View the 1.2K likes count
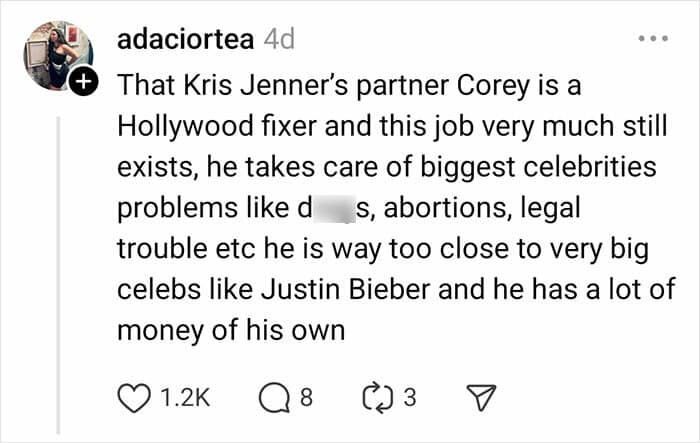This screenshot has width=700, height=443. (x=185, y=397)
